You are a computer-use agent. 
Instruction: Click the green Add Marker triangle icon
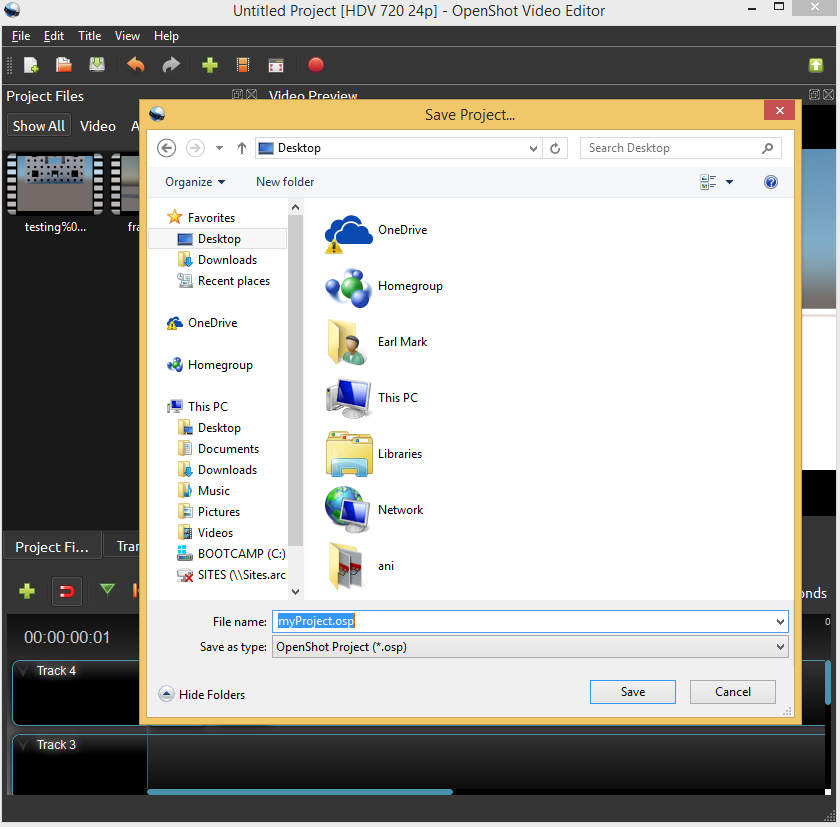(x=108, y=590)
